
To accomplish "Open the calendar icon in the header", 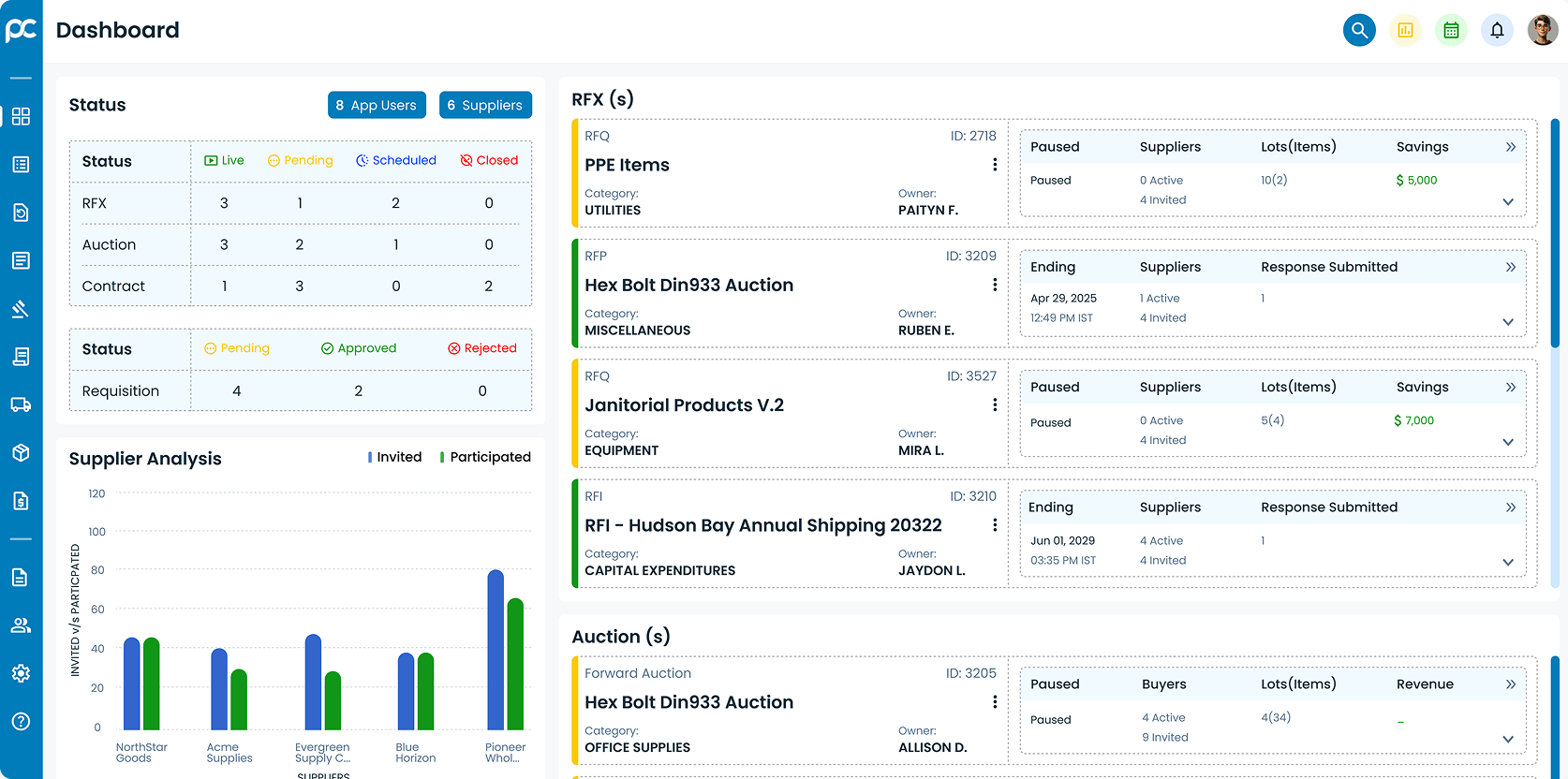I will [x=1451, y=30].
